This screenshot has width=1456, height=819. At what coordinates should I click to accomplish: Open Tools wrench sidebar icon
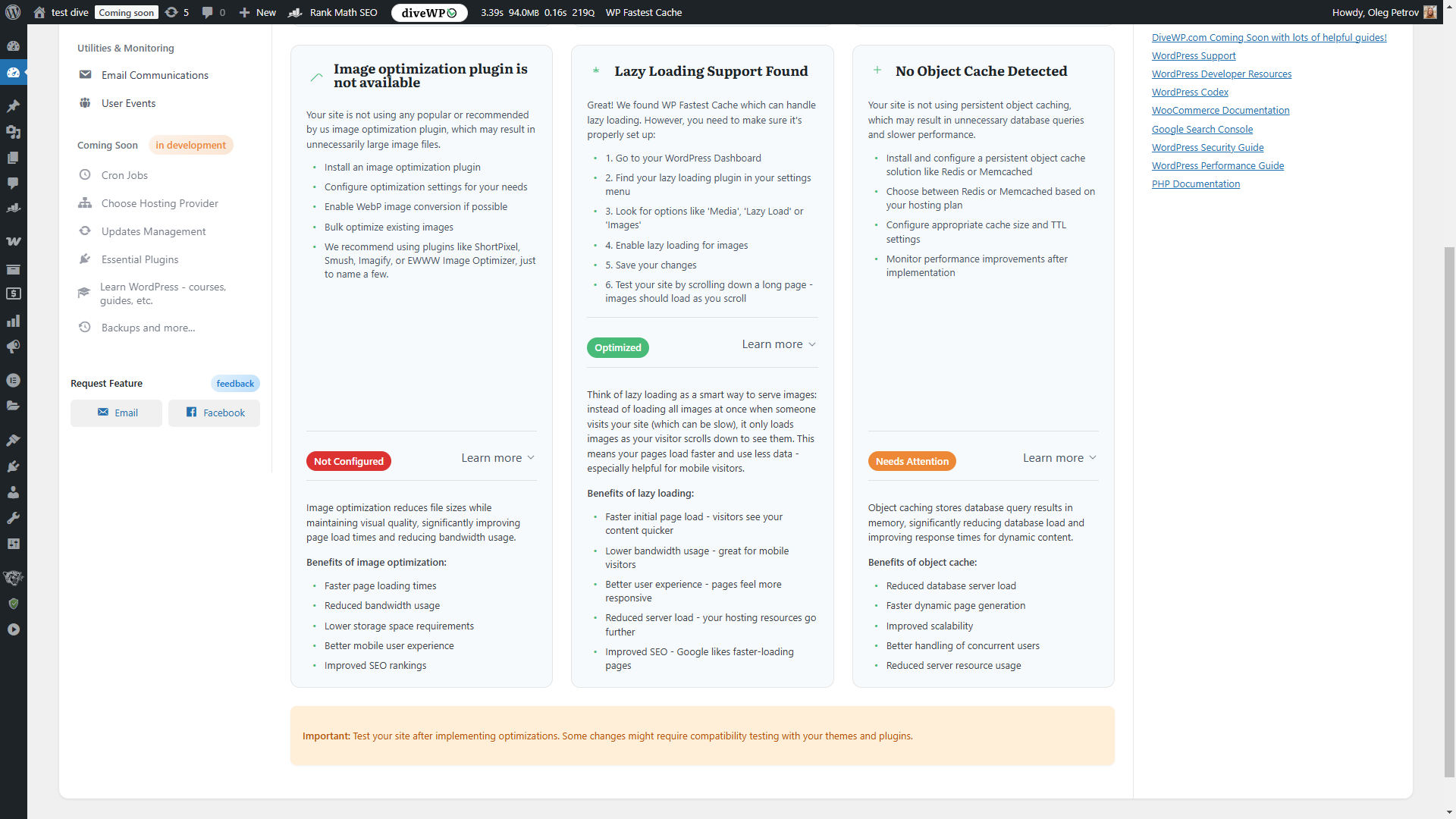[13, 518]
